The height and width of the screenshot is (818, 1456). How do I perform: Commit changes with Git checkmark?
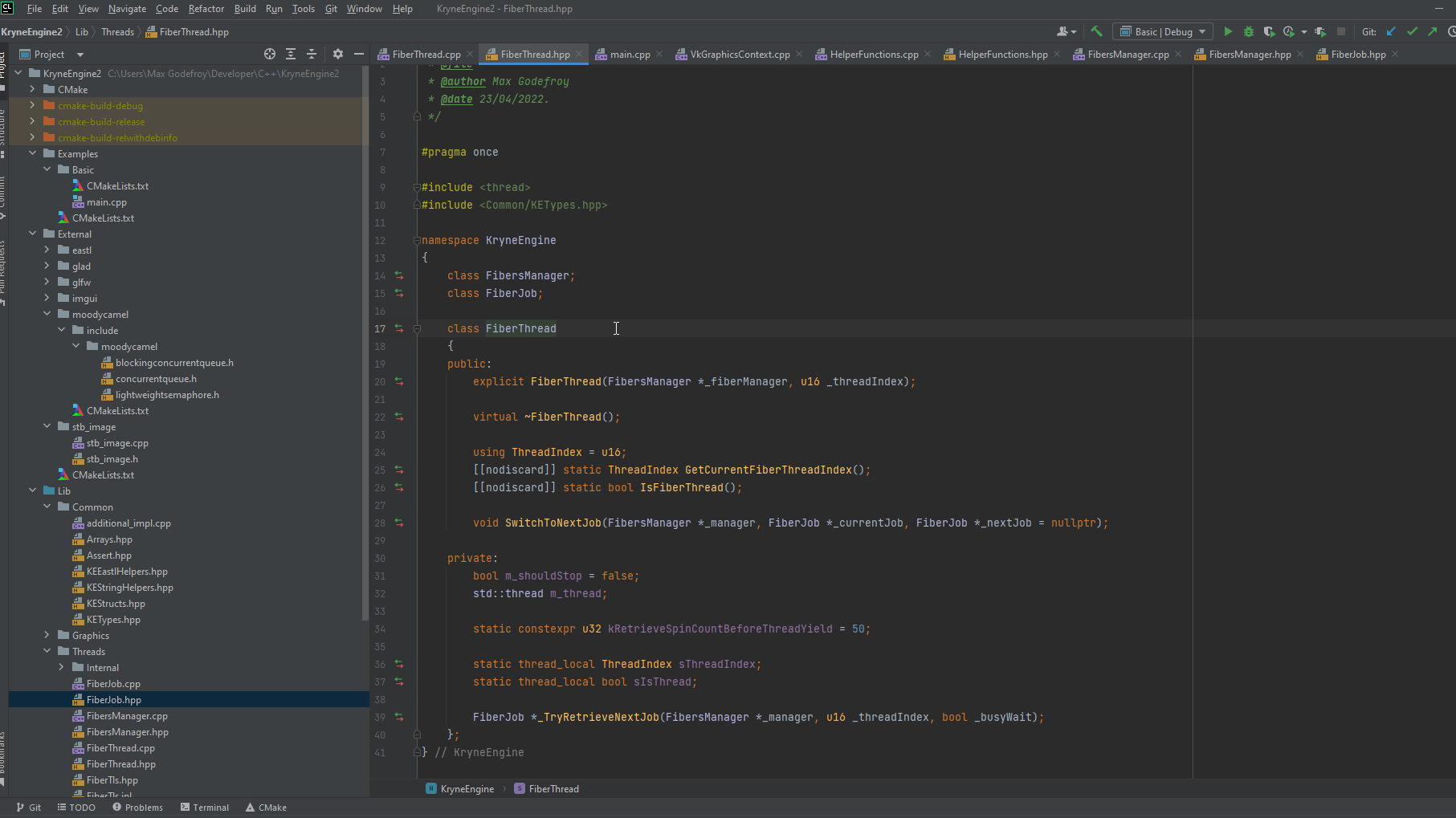click(x=1412, y=31)
